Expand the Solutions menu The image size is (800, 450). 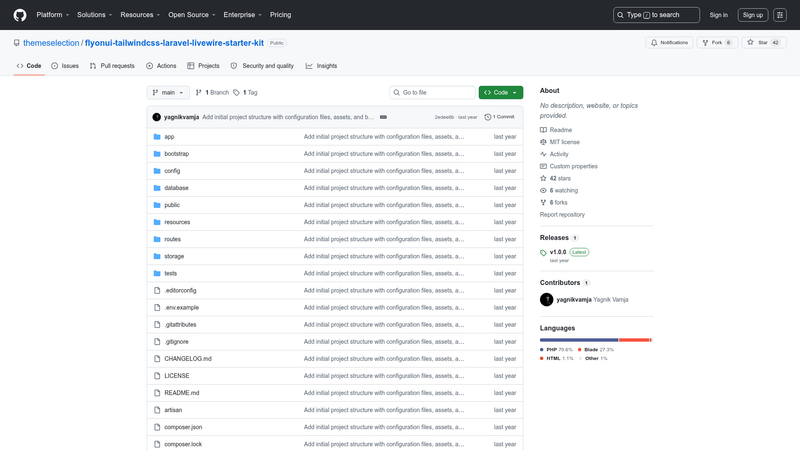click(x=94, y=15)
